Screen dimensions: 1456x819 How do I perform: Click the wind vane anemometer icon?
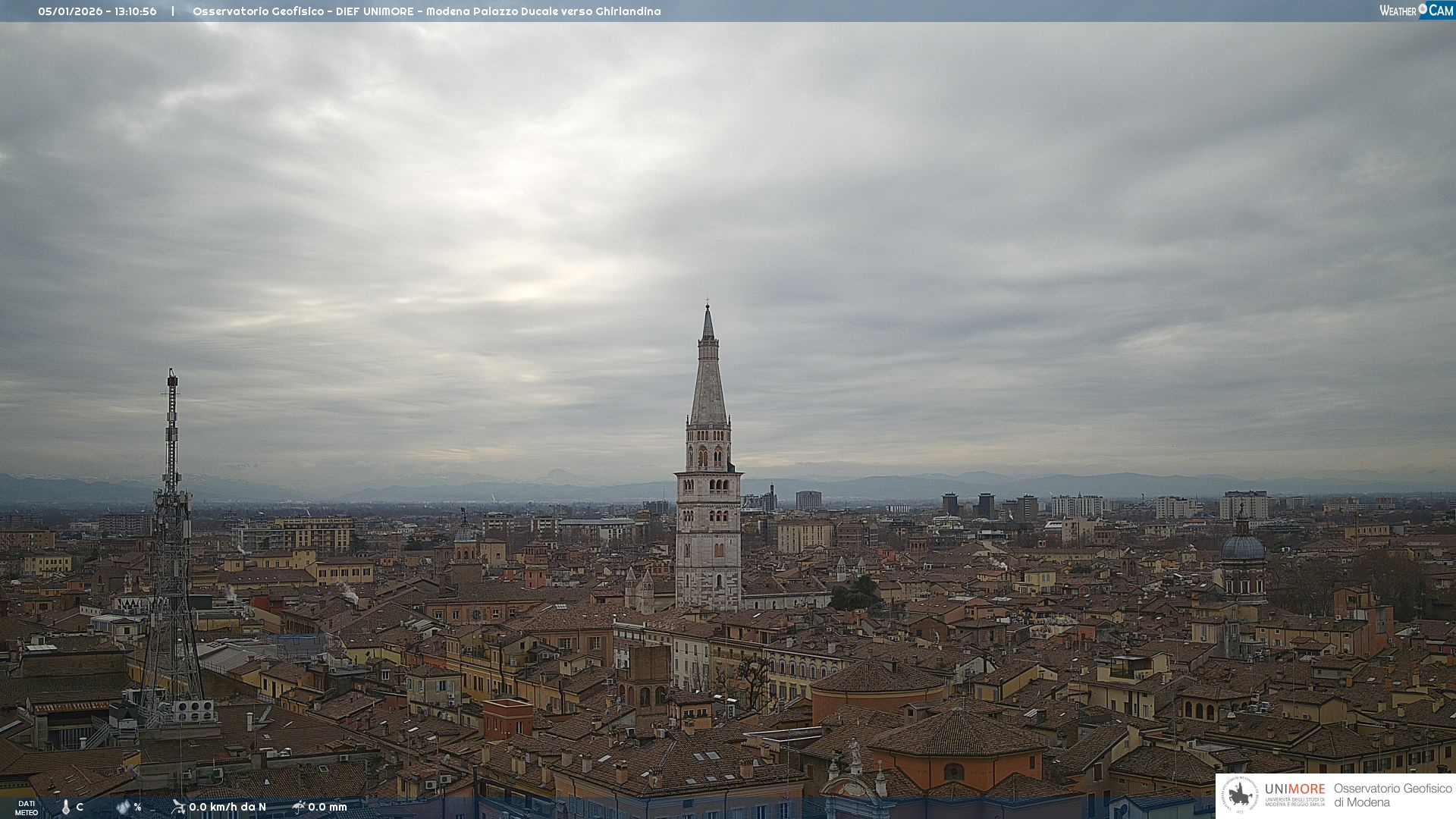[178, 806]
